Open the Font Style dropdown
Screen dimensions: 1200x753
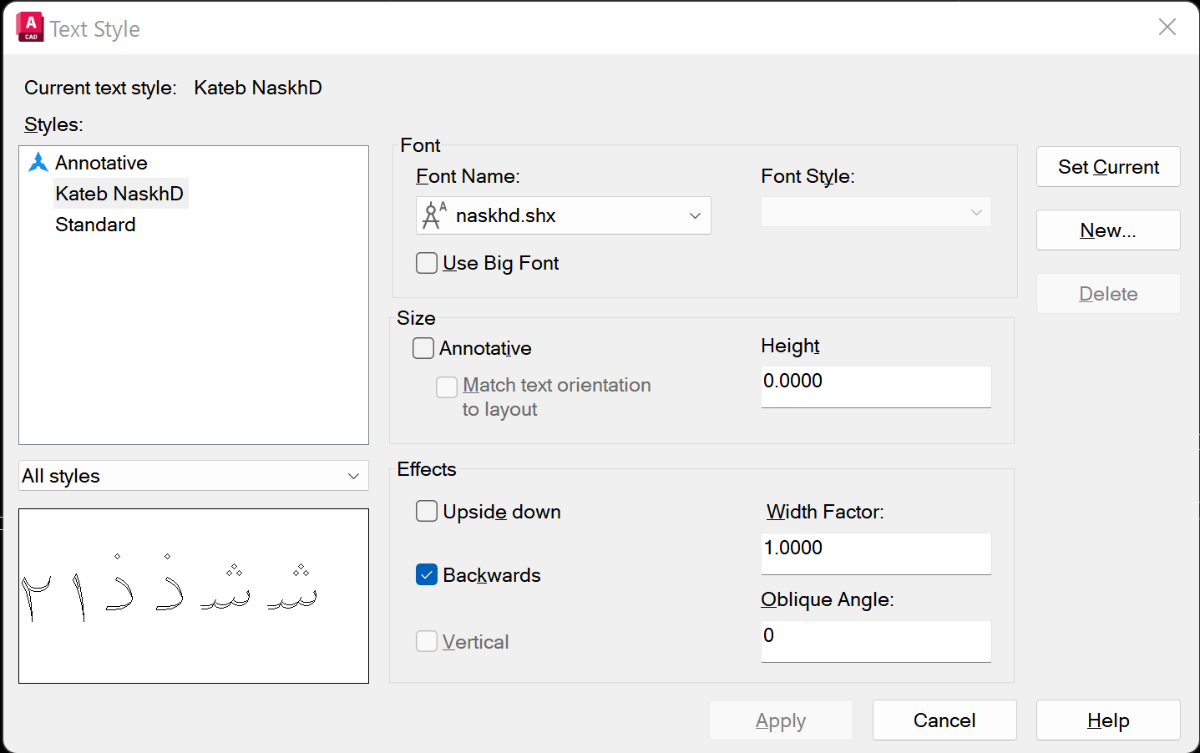point(876,212)
